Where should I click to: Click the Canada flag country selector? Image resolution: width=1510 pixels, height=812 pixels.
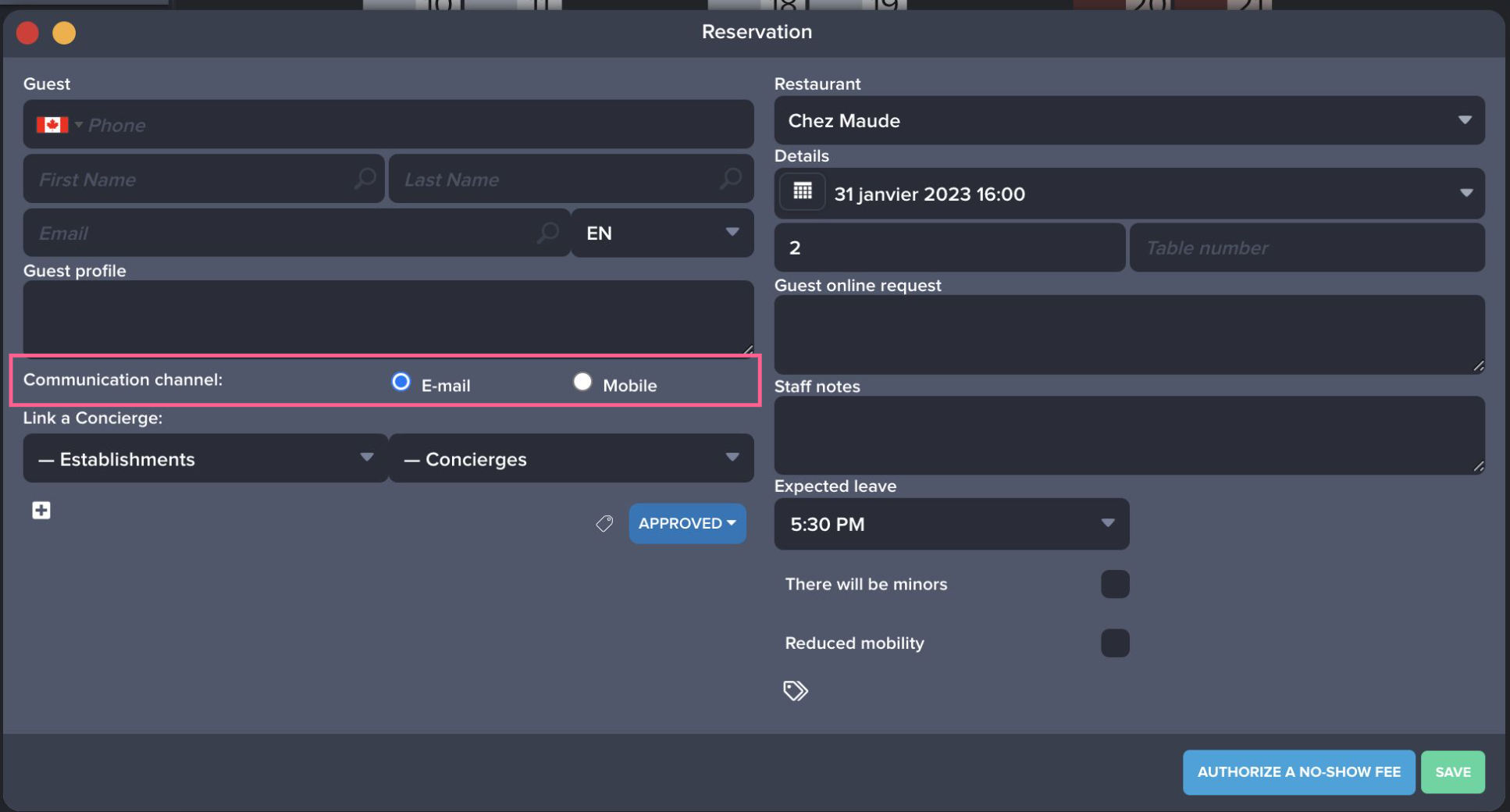click(x=59, y=125)
